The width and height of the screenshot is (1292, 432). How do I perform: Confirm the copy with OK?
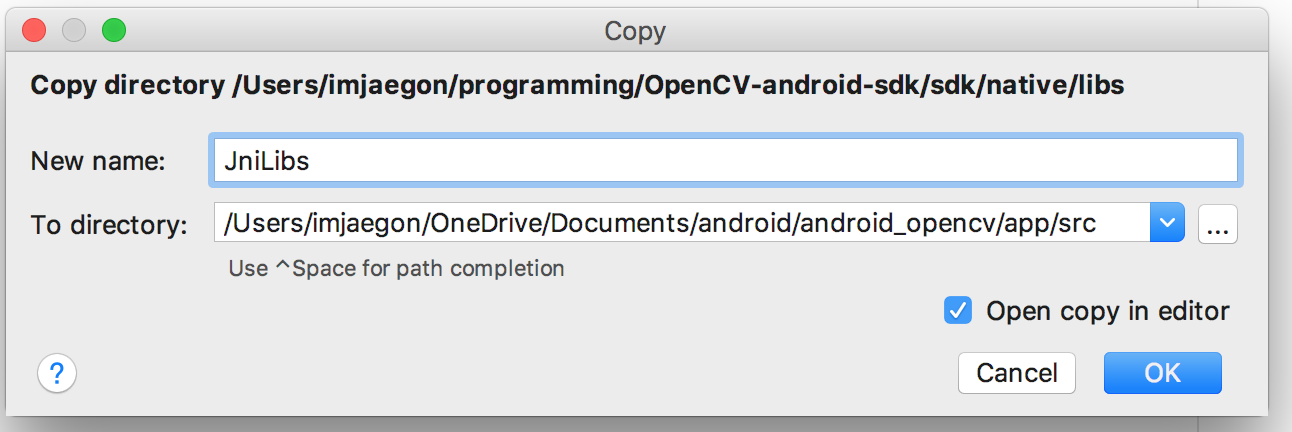1163,373
